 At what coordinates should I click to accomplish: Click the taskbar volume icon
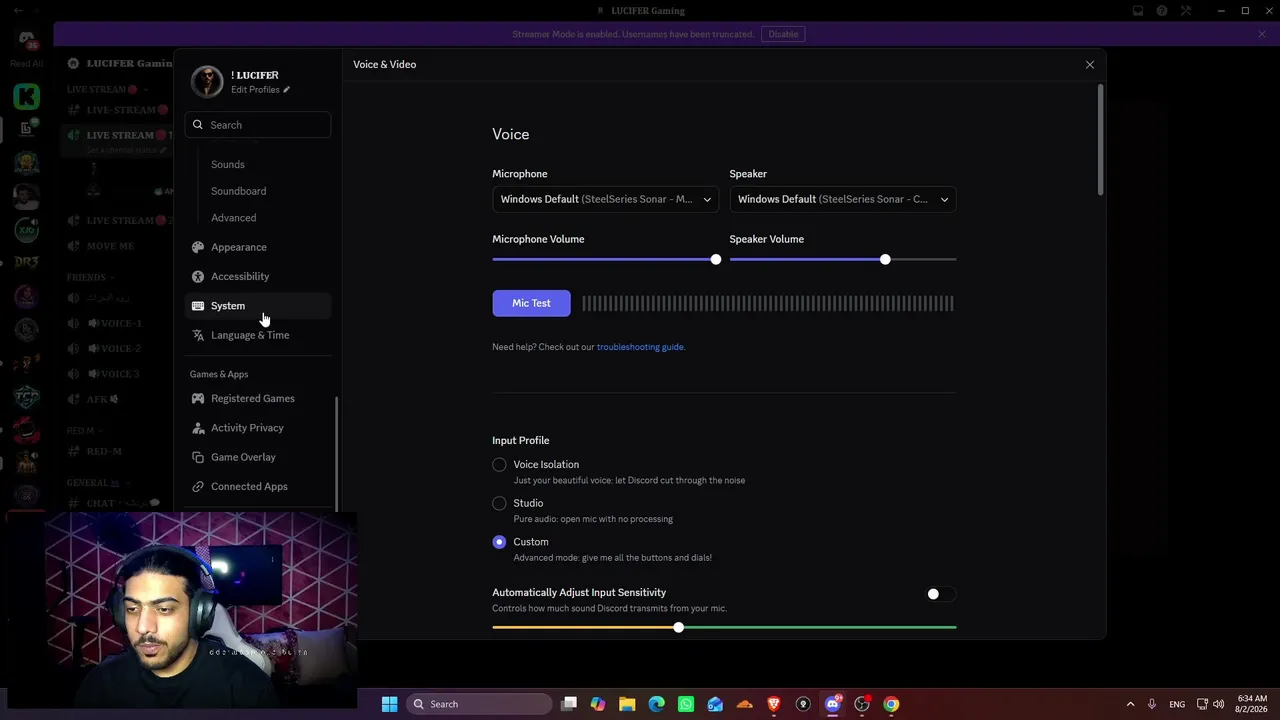[x=1219, y=704]
